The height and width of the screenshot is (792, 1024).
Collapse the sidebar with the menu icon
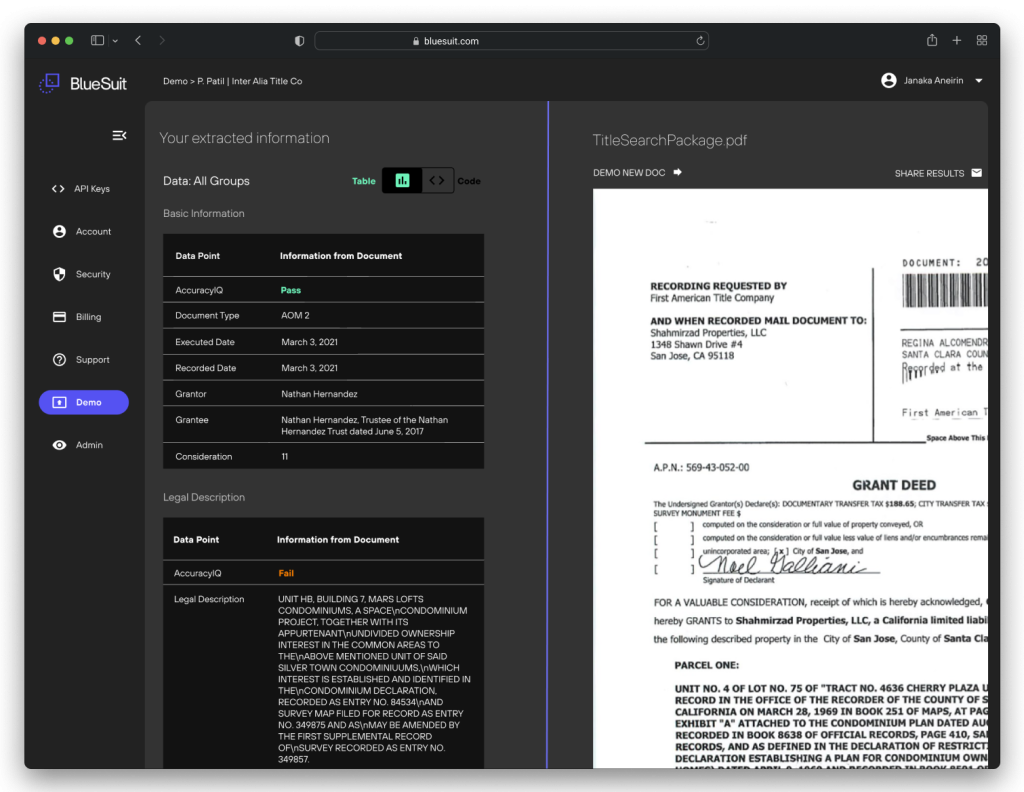tap(119, 135)
